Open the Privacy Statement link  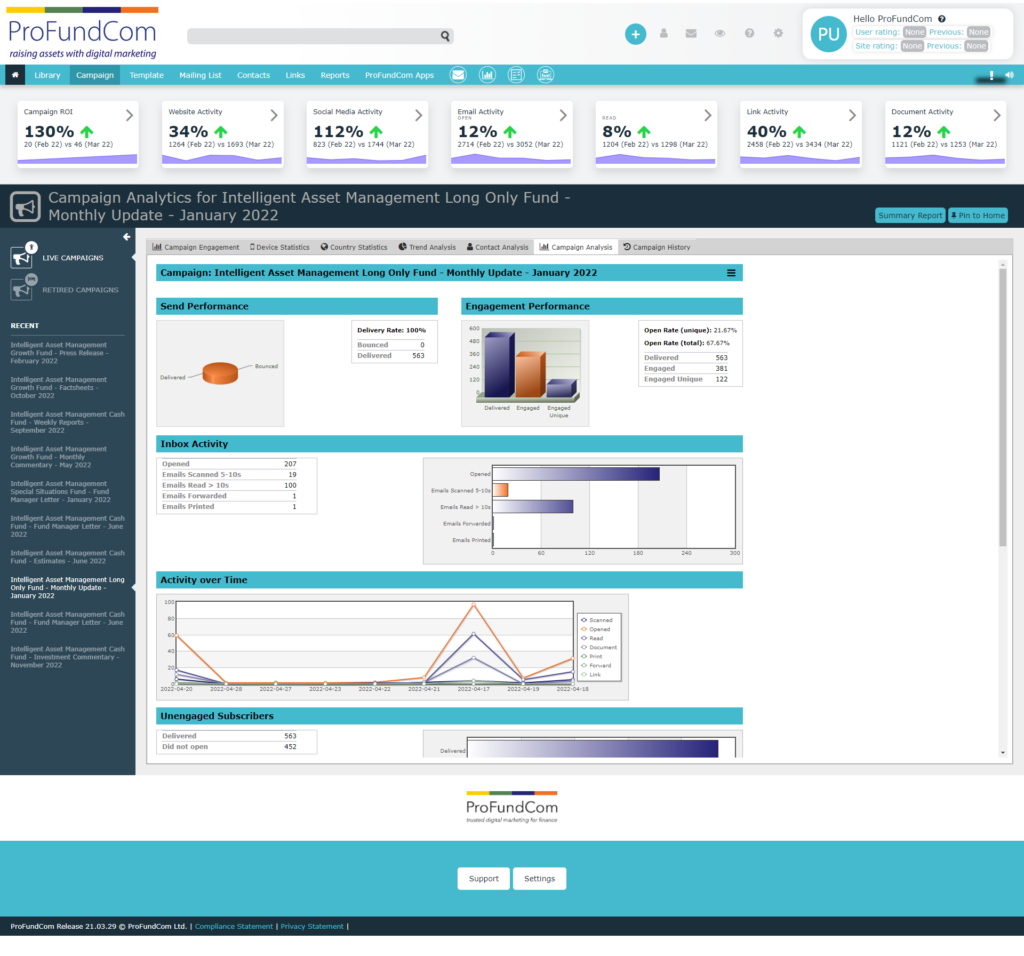(x=312, y=927)
